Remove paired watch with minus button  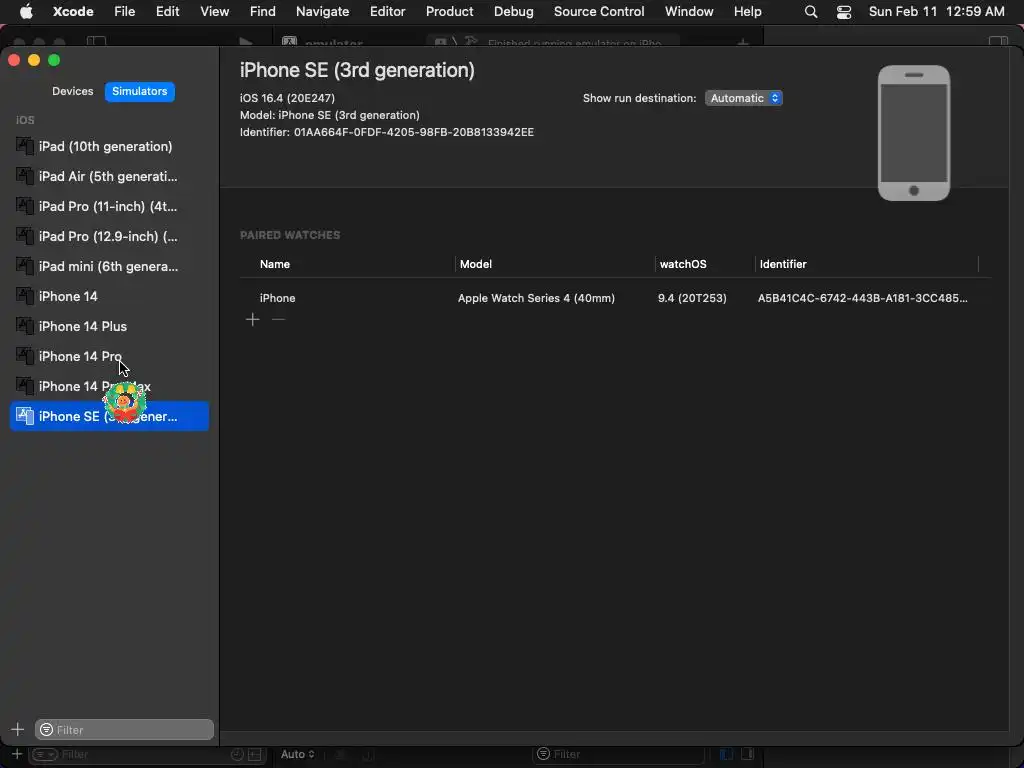[278, 319]
